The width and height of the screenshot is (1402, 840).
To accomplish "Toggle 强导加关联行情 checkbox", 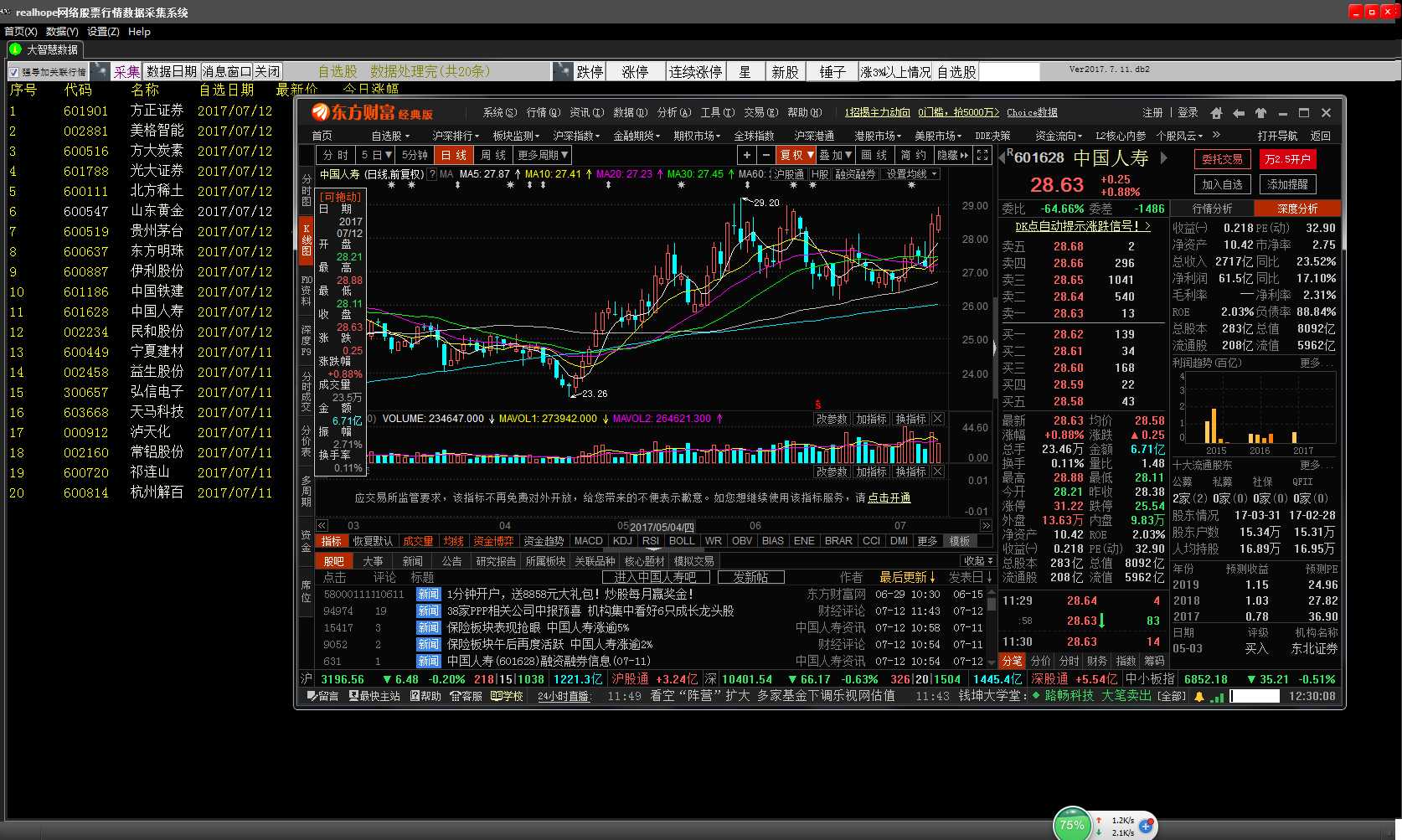I will pyautogui.click(x=14, y=72).
